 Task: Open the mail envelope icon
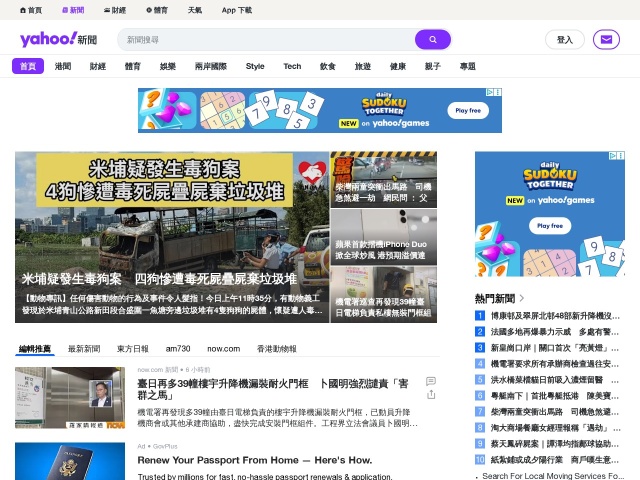[606, 40]
